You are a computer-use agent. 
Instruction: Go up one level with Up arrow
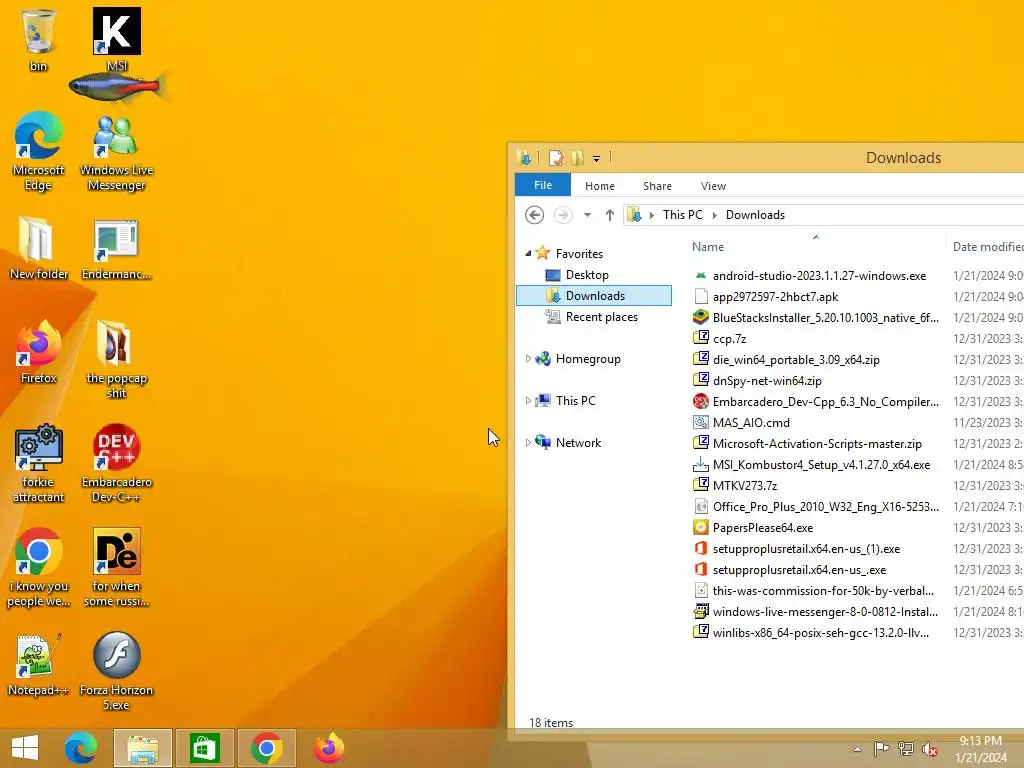pyautogui.click(x=609, y=215)
